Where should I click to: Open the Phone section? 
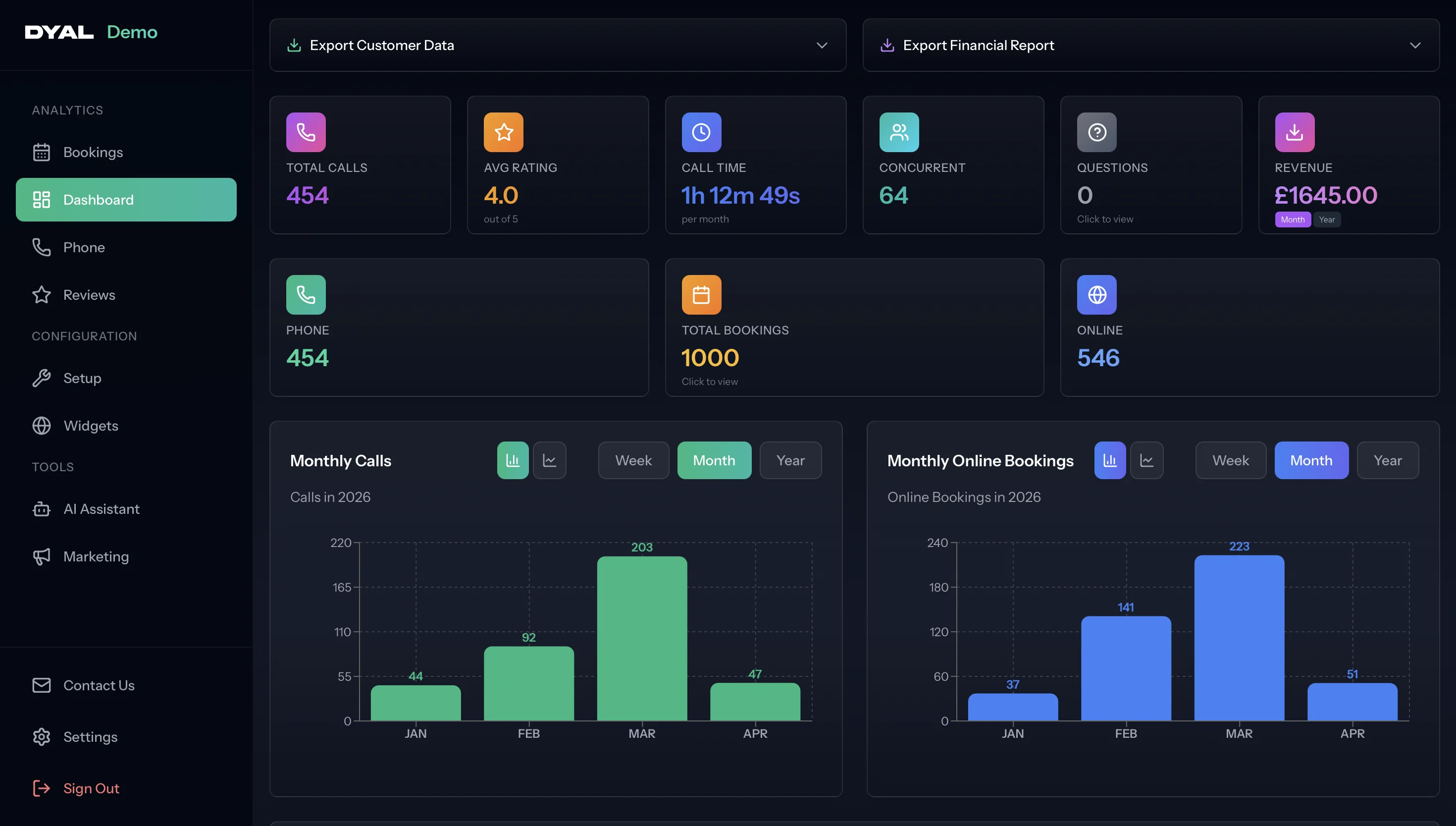coord(126,247)
